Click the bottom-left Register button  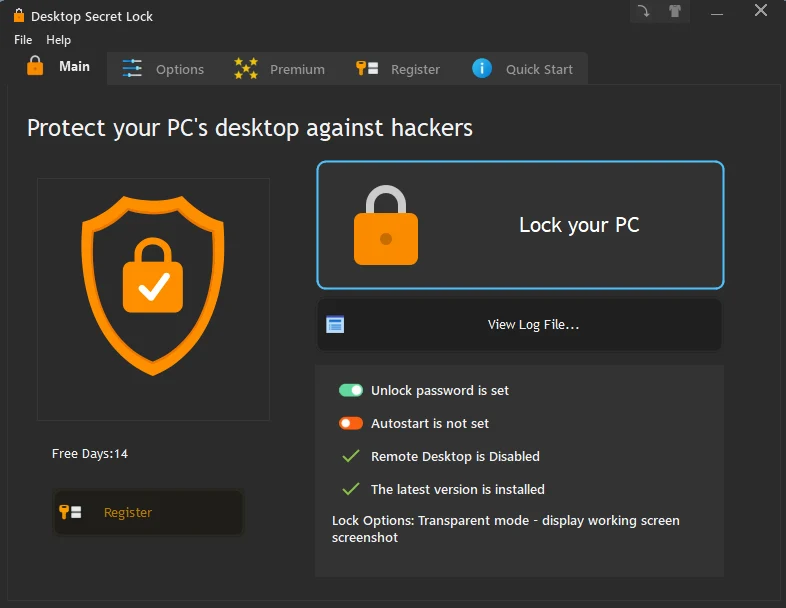point(148,513)
